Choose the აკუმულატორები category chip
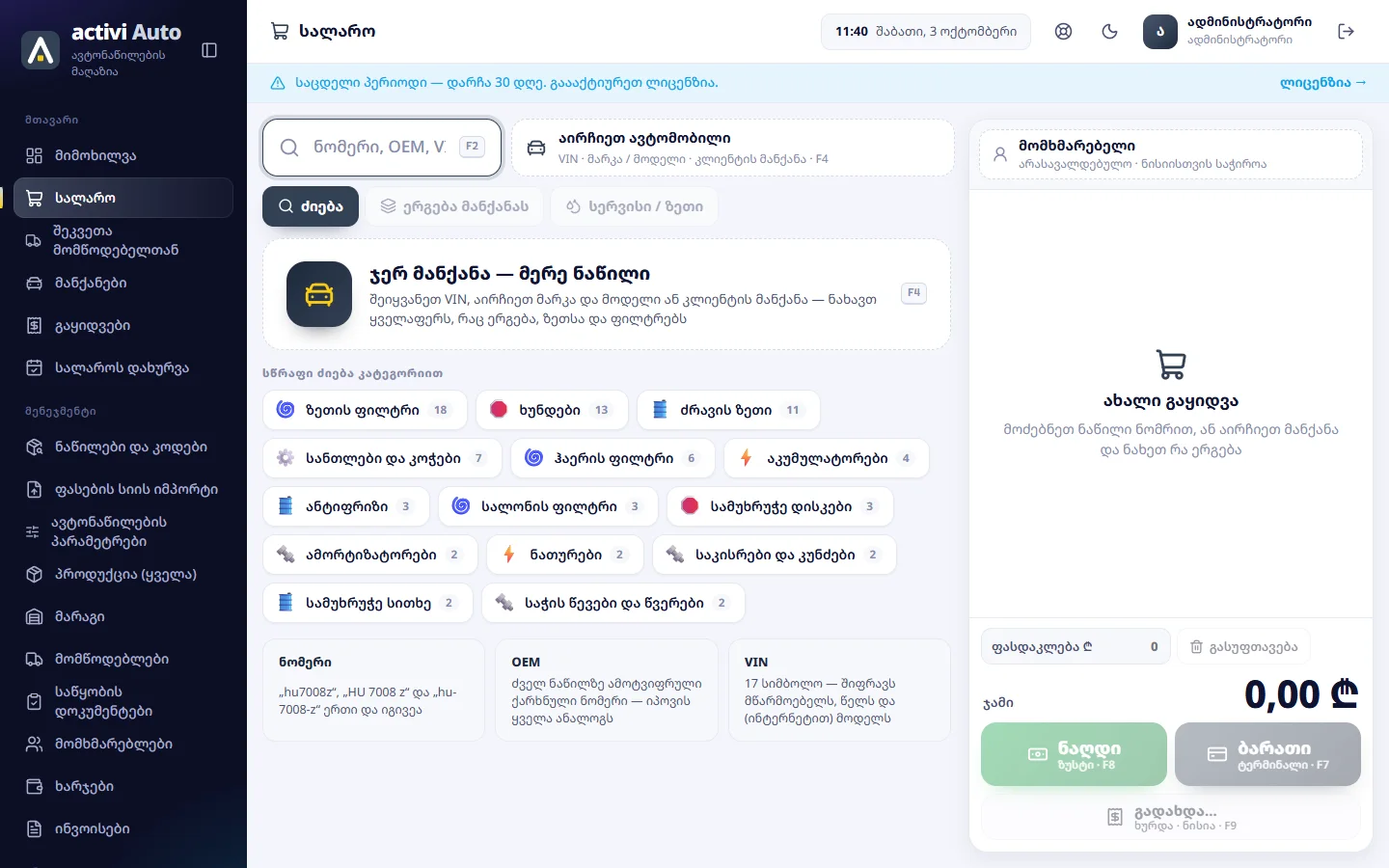1389x868 pixels. click(827, 458)
